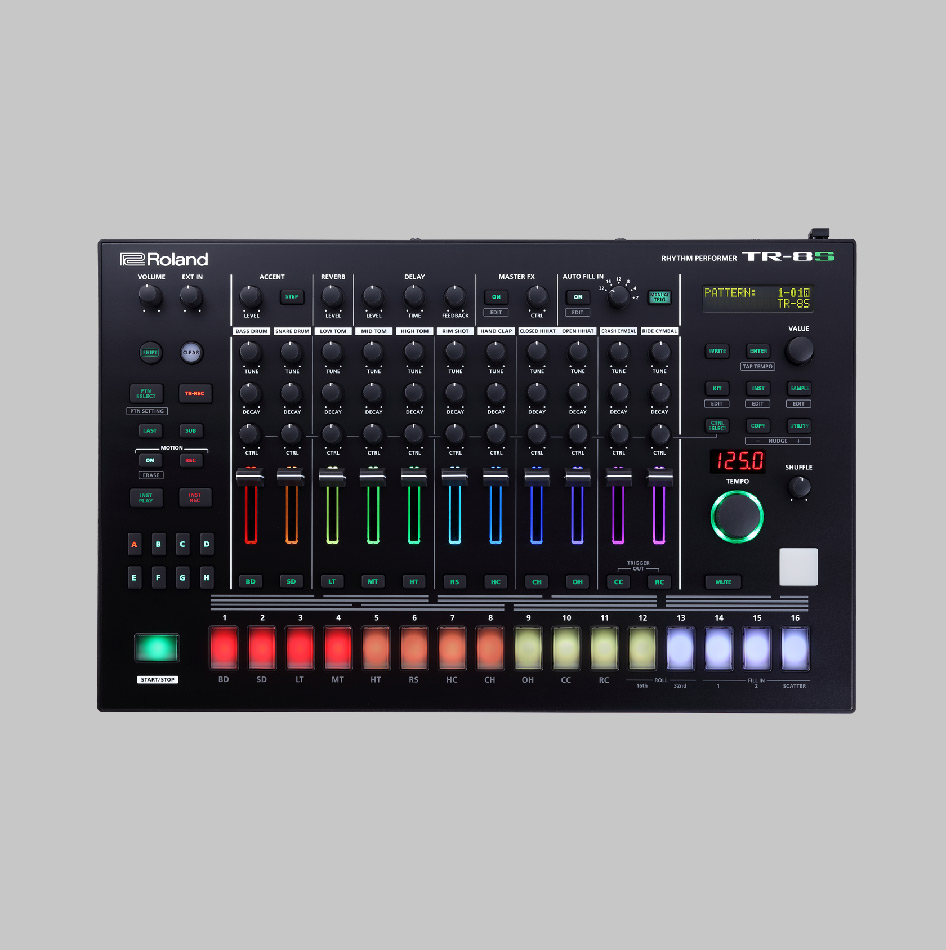Select the BD instrument button
The image size is (946, 950).
(x=251, y=582)
